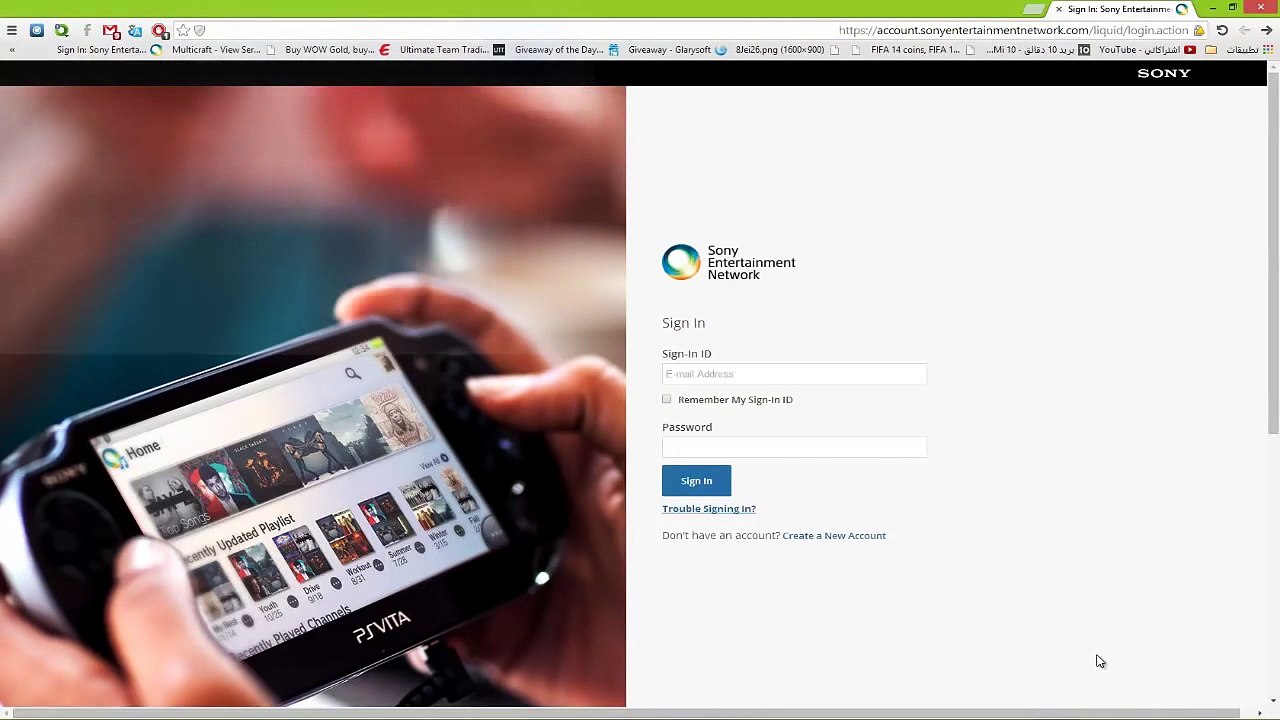Click the "Don't have an account?" text
The height and width of the screenshot is (720, 1280).
click(721, 536)
